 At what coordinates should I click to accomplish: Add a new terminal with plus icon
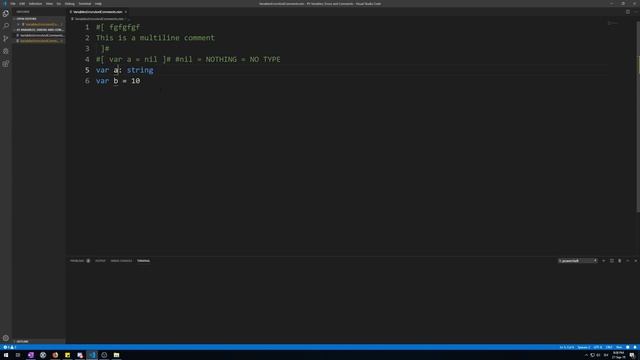point(604,260)
